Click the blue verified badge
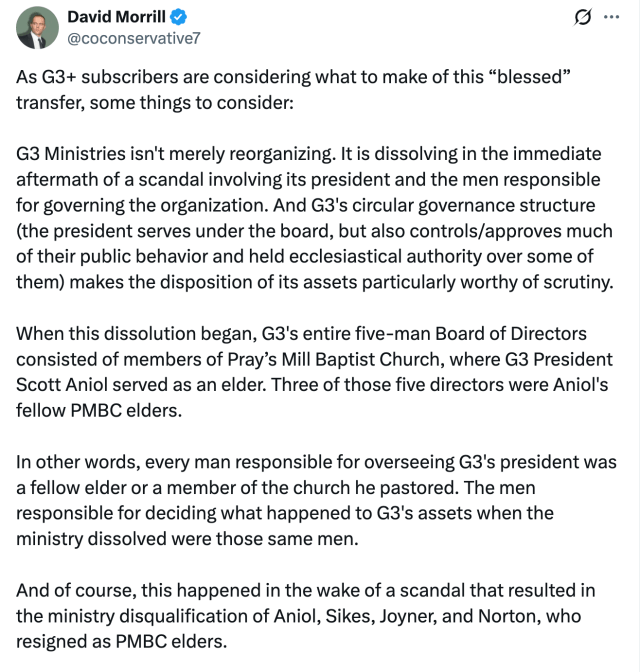 pyautogui.click(x=178, y=17)
